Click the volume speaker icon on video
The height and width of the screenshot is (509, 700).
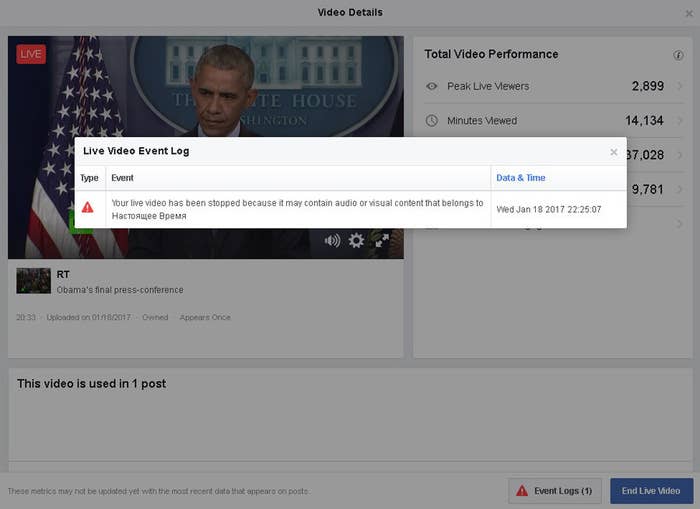(x=333, y=241)
